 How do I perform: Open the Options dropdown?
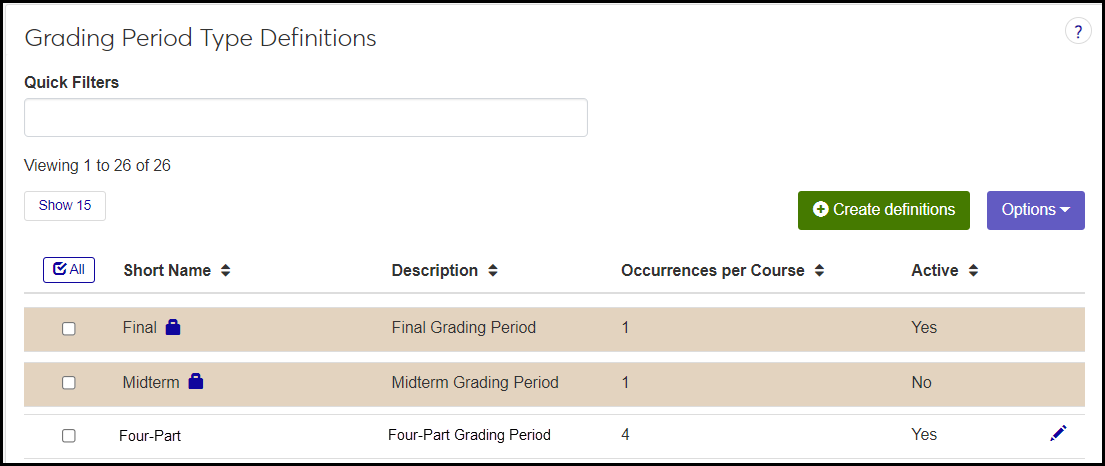[1035, 210]
